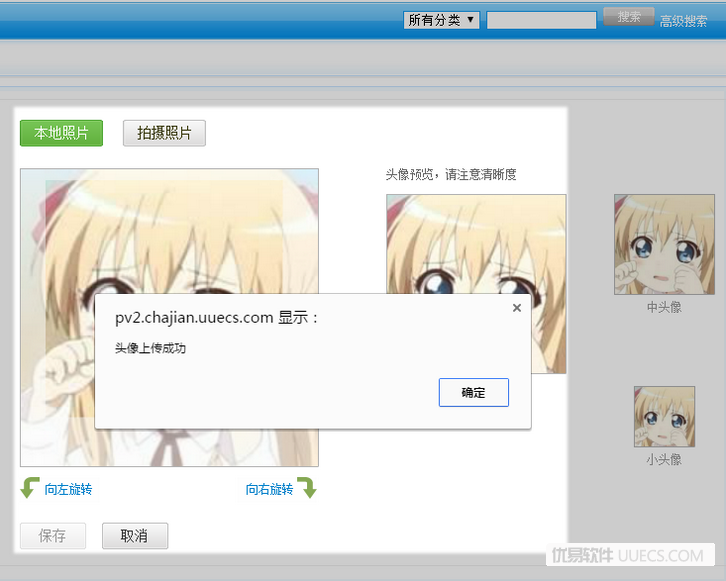Select the 本地照片 tab

click(61, 133)
